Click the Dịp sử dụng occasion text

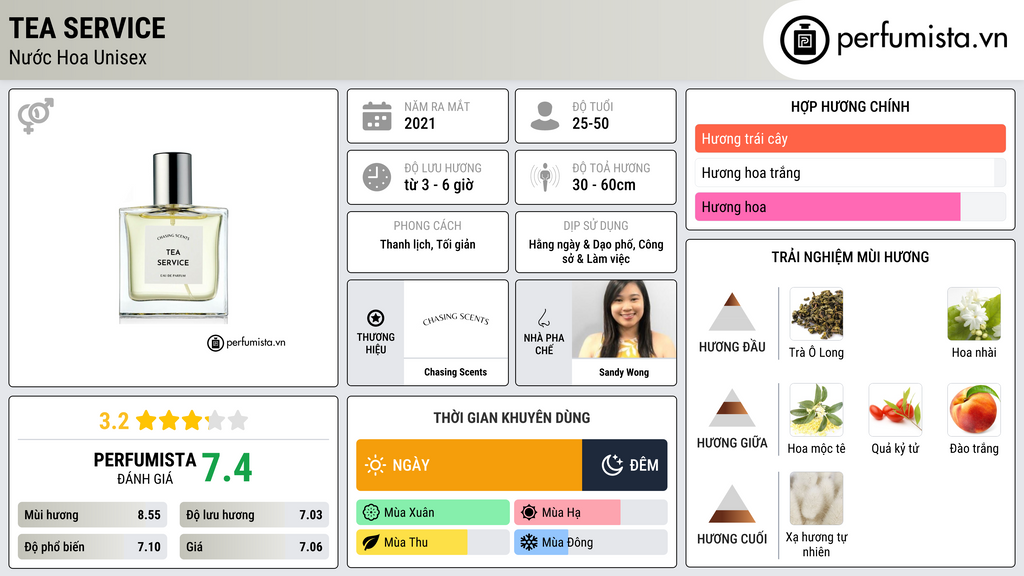[x=596, y=251]
